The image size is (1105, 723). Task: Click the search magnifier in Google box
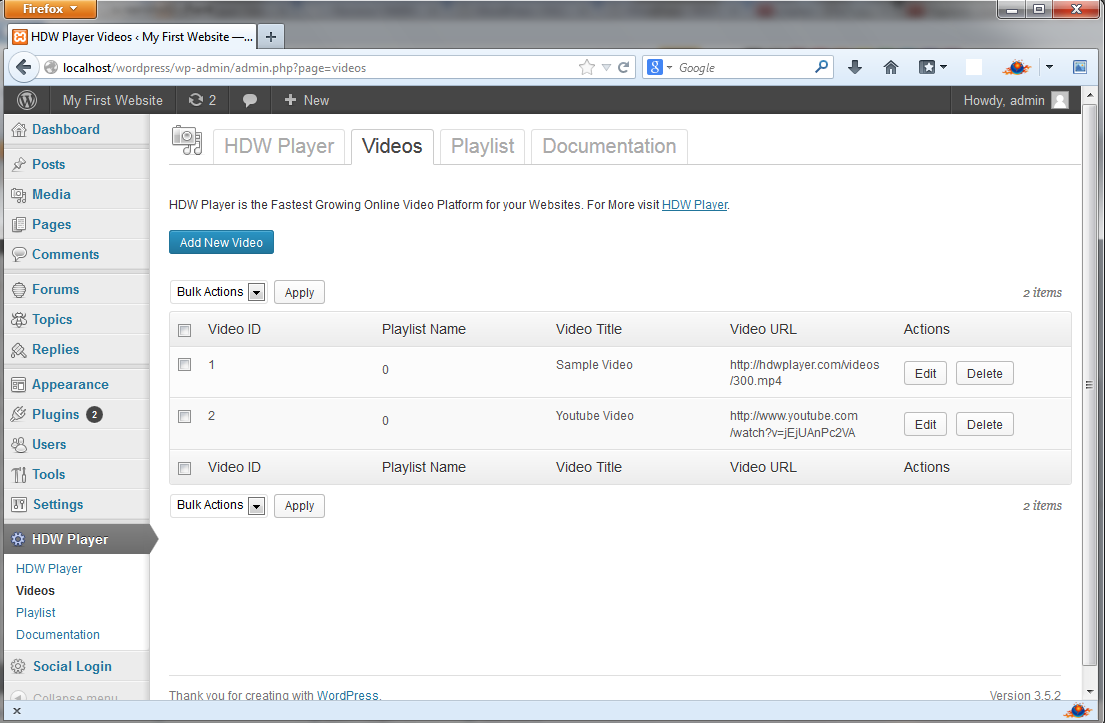(x=821, y=67)
